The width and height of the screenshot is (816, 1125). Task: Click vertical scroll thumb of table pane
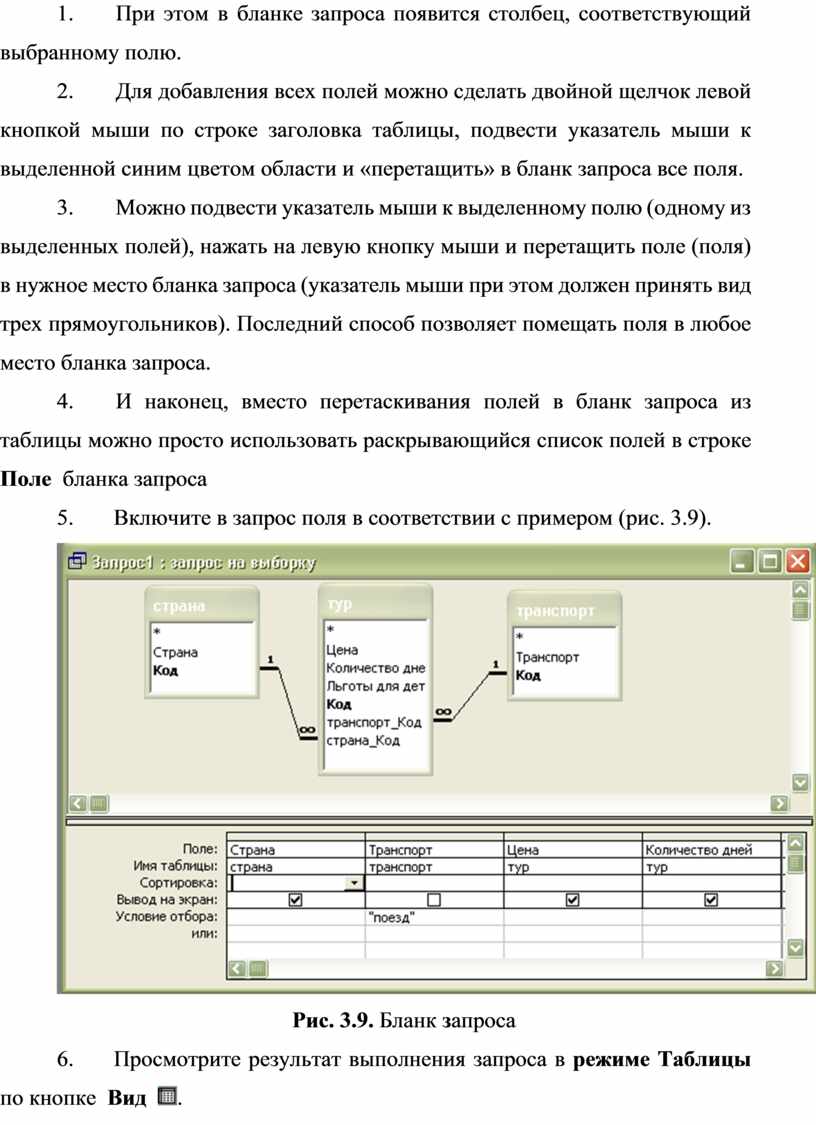(x=799, y=610)
